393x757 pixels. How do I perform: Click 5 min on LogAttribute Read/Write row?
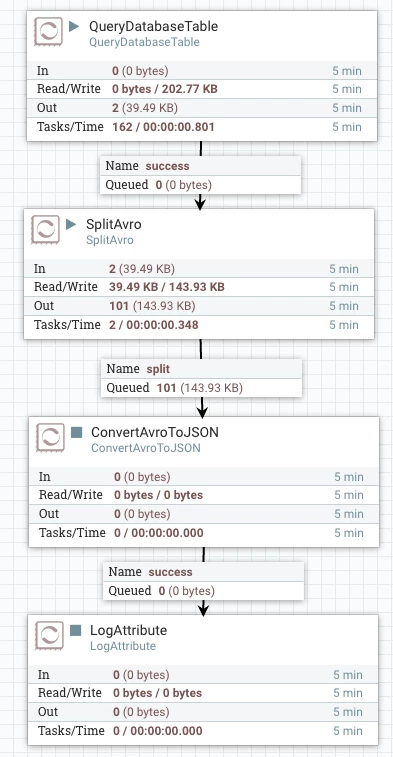(348, 693)
